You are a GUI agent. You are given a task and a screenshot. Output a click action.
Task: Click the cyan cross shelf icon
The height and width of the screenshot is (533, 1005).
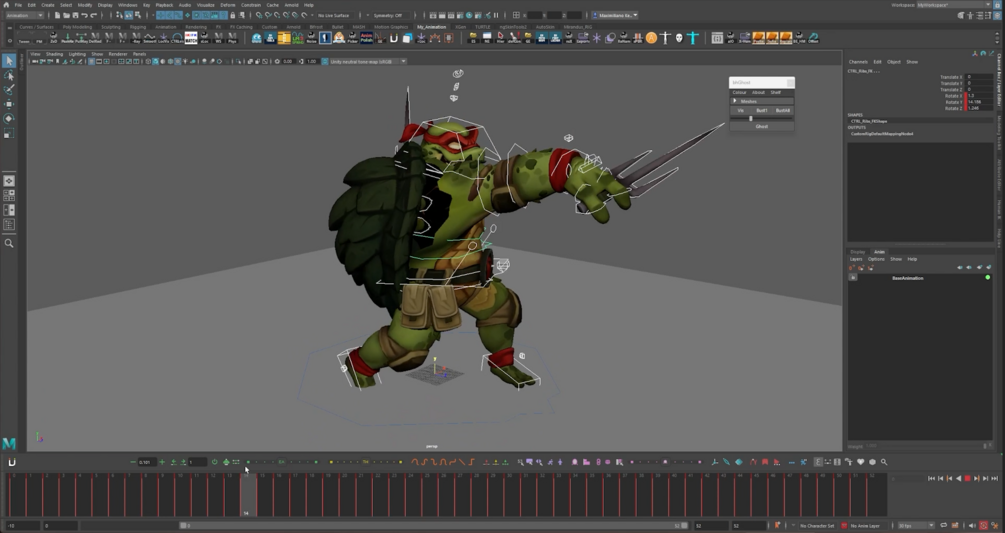click(x=693, y=38)
